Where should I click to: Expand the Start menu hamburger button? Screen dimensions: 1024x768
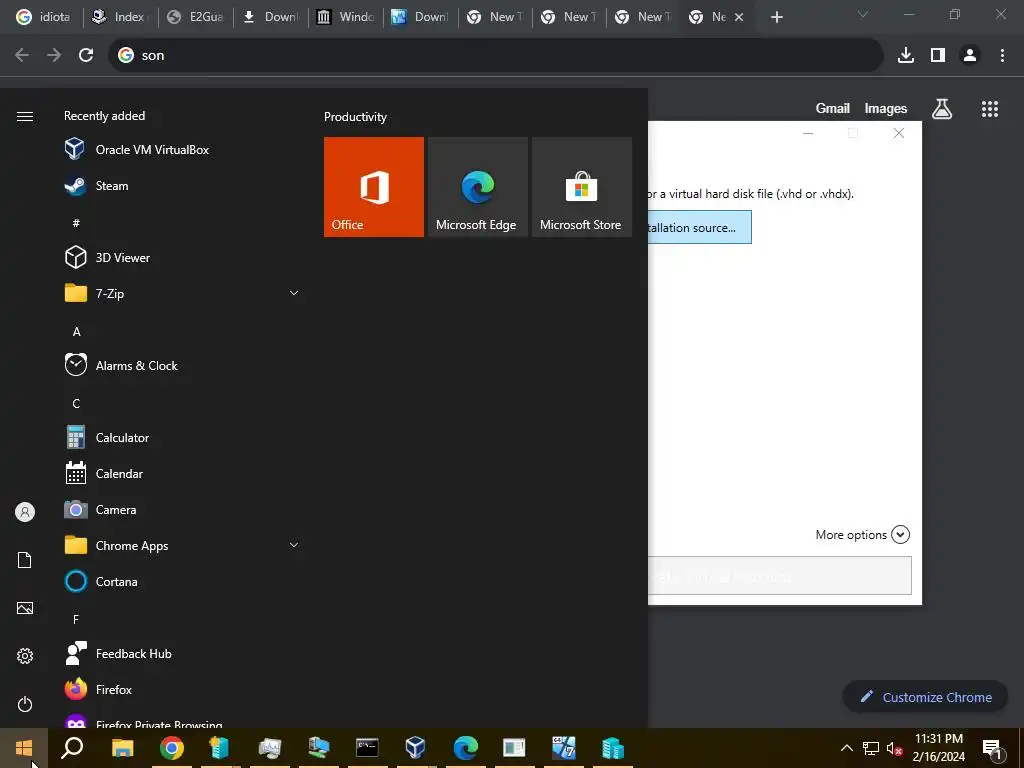(x=25, y=116)
